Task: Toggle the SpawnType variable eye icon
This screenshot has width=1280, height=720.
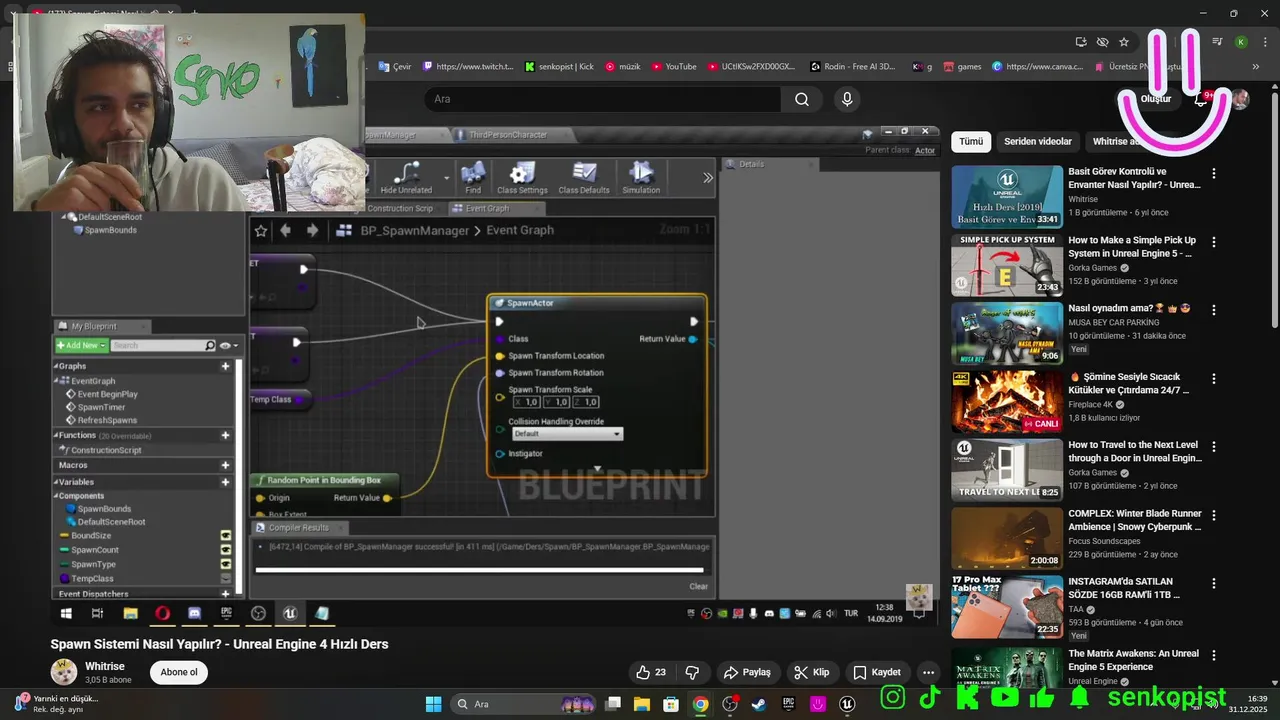Action: (225, 564)
